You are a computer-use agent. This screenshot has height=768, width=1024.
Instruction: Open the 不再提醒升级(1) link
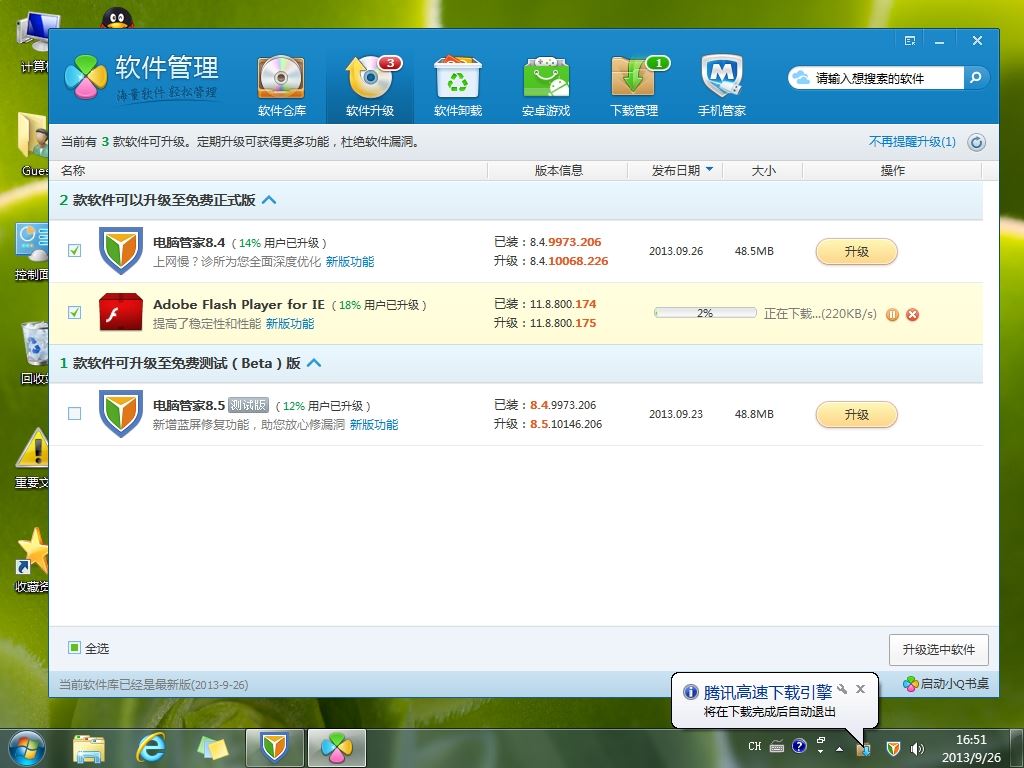pos(912,142)
